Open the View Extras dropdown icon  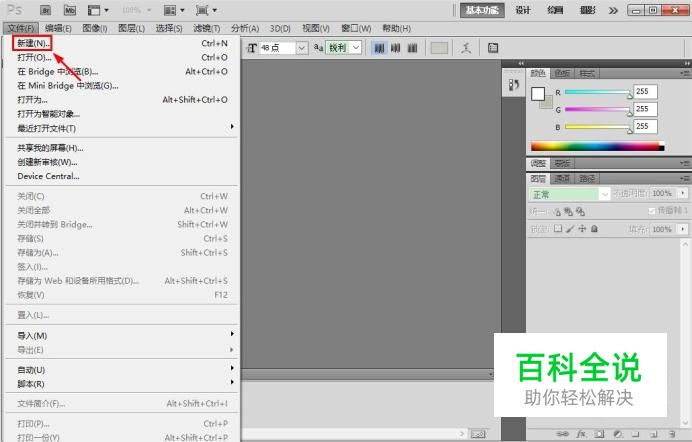98,10
